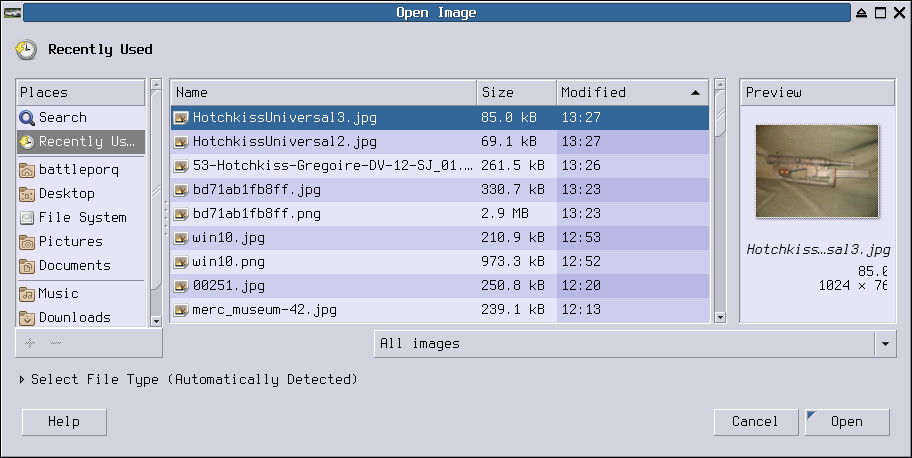The height and width of the screenshot is (458, 912).
Task: Click the Help button
Action: [x=64, y=422]
